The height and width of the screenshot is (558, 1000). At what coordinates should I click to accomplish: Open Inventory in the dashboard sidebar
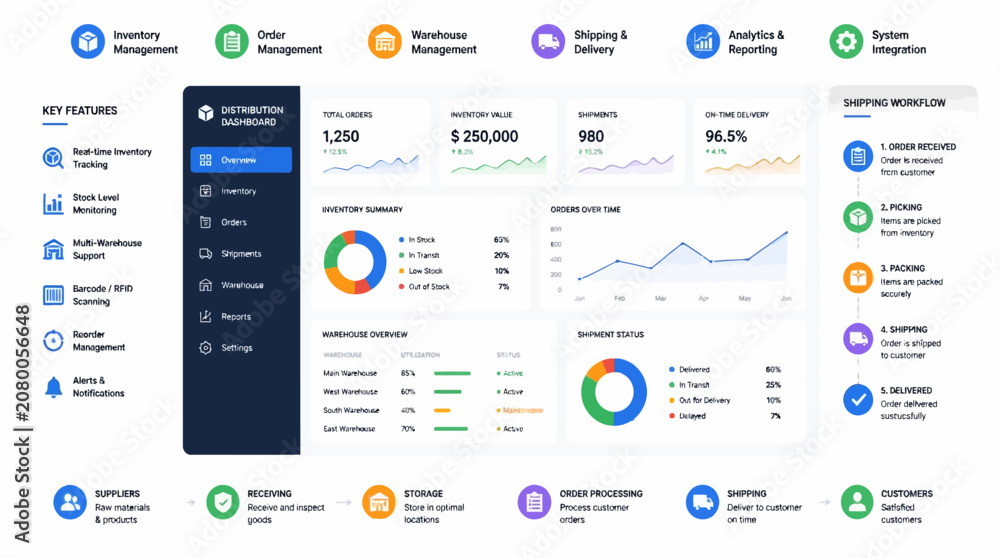[241, 191]
